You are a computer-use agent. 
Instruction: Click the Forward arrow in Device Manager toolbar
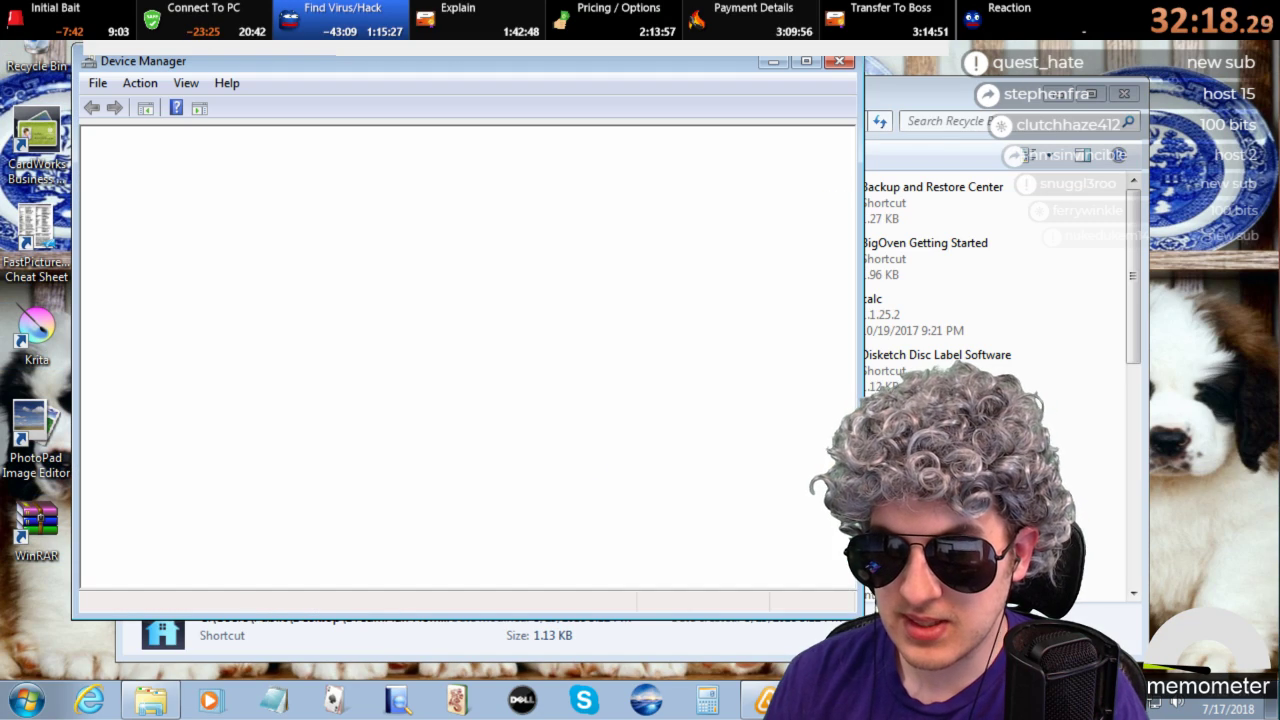114,108
